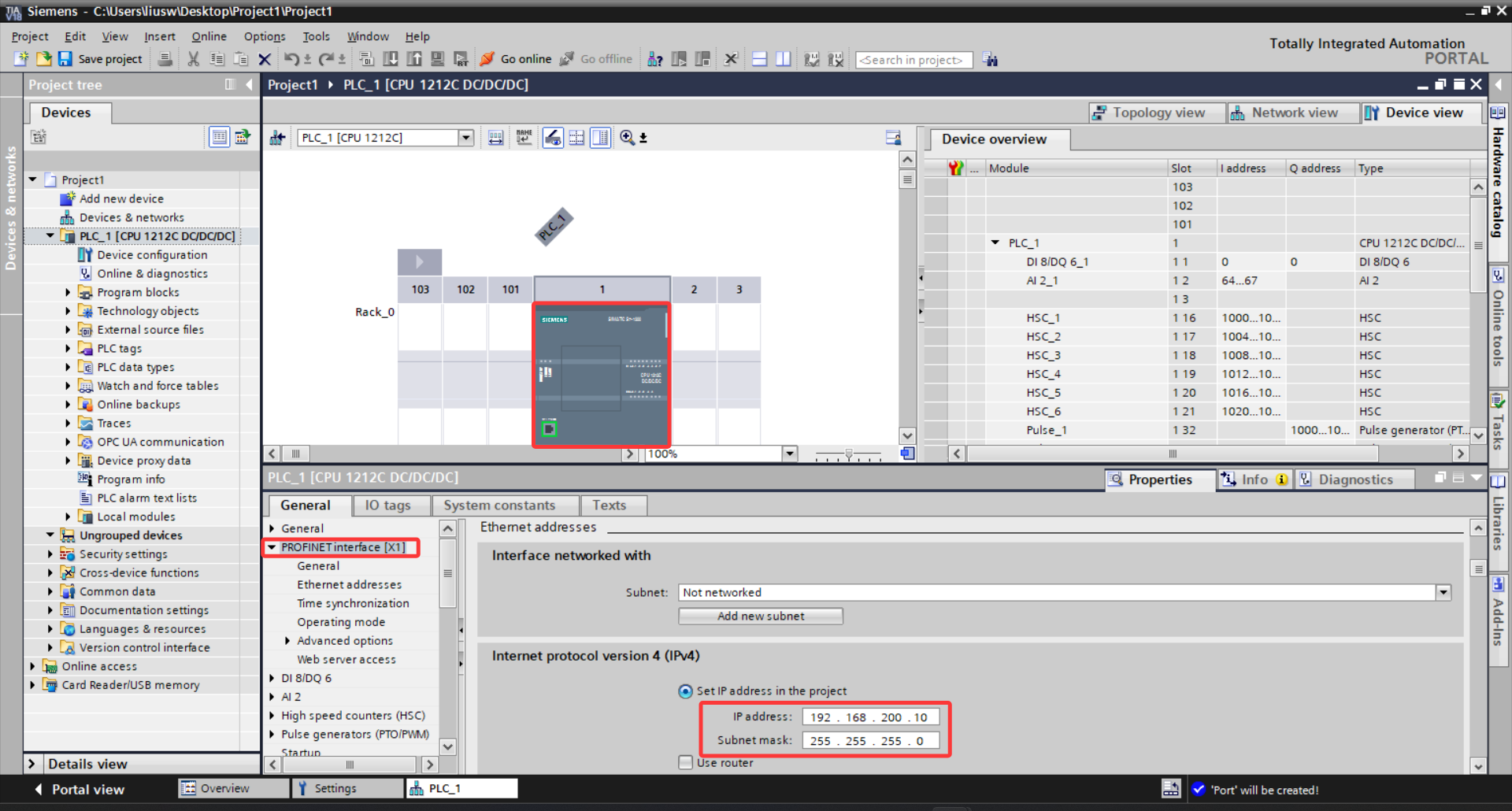Click the Compile icon in toolbar

[366, 59]
